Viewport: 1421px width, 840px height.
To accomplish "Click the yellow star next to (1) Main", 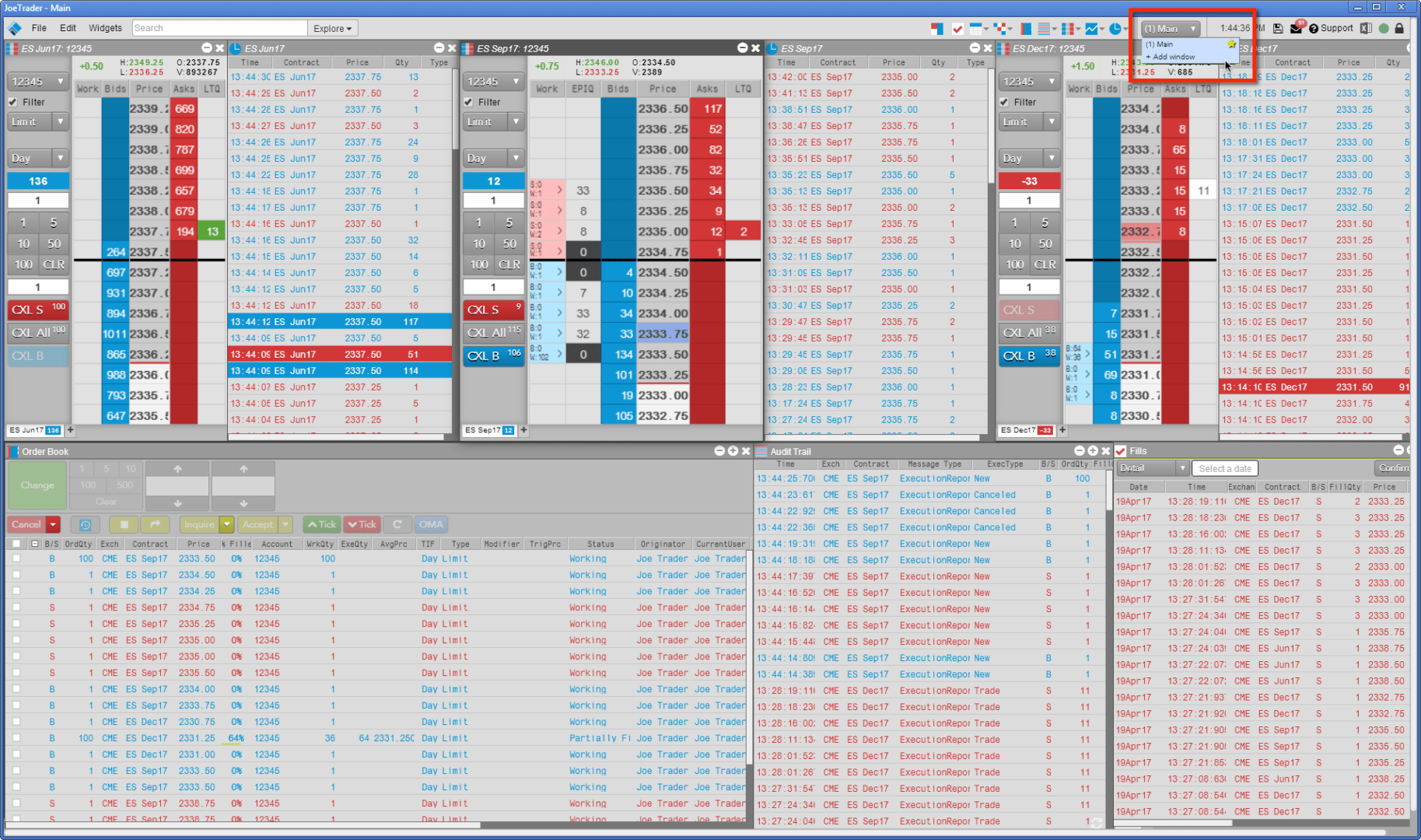I will 1231,44.
